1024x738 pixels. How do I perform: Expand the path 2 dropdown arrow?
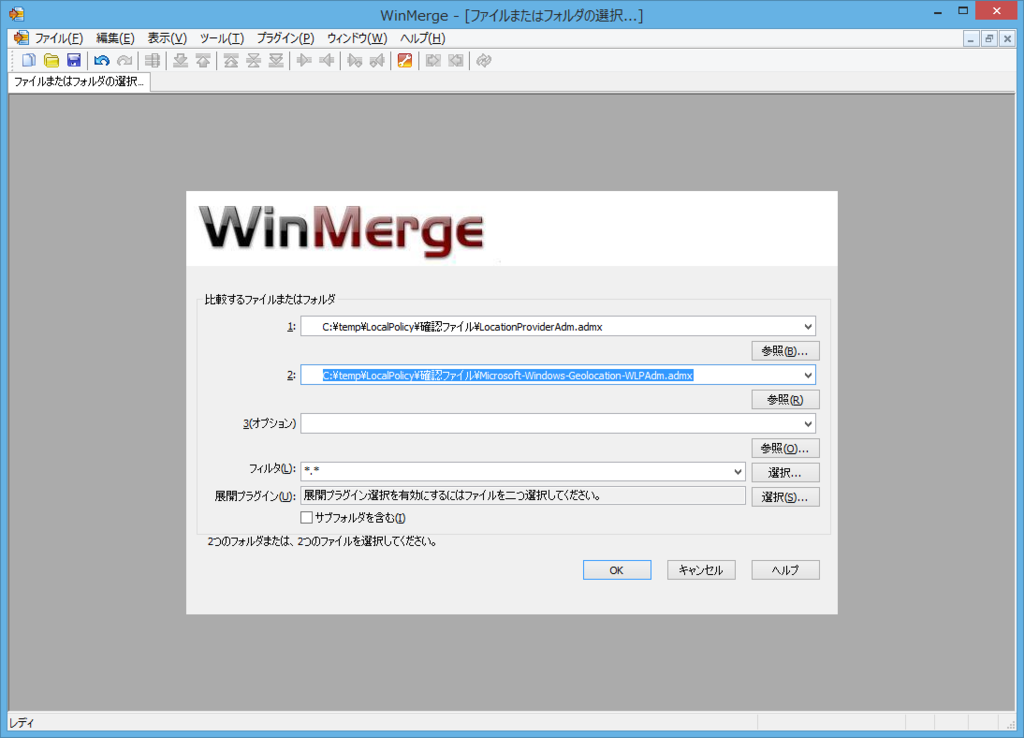tap(808, 375)
